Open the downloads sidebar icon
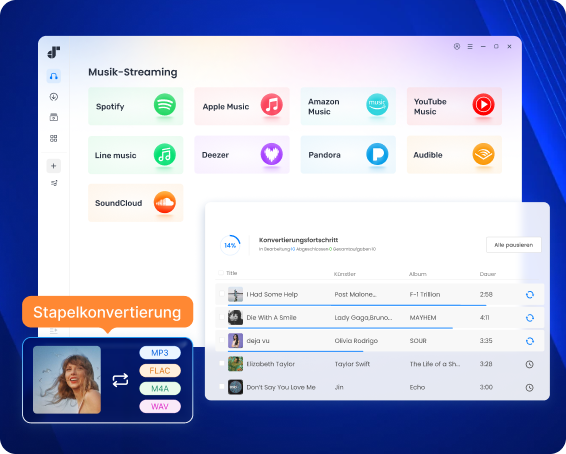Screen dimensions: 566x454 pyautogui.click(x=54, y=97)
